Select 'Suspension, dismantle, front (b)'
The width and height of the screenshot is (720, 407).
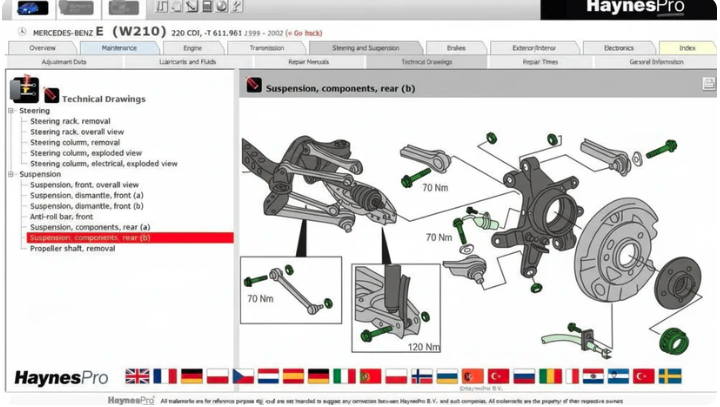click(87, 206)
